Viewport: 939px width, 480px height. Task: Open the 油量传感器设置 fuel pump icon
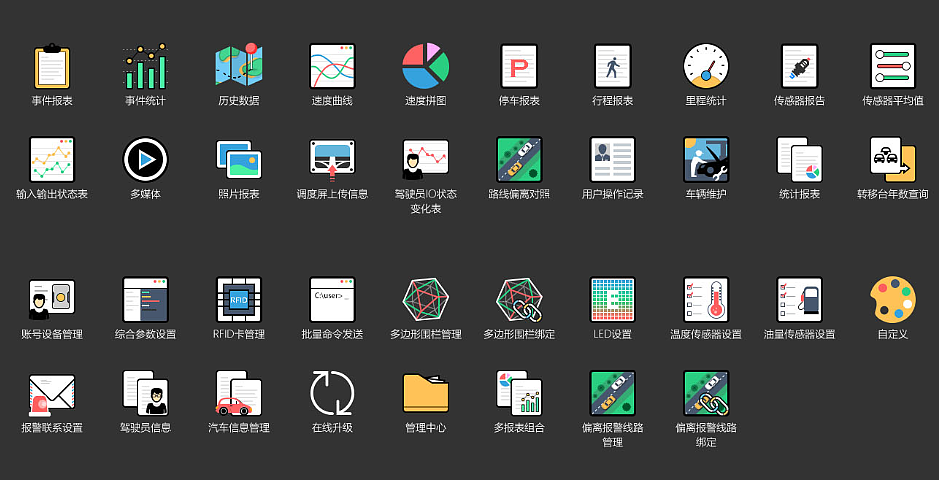(x=799, y=299)
